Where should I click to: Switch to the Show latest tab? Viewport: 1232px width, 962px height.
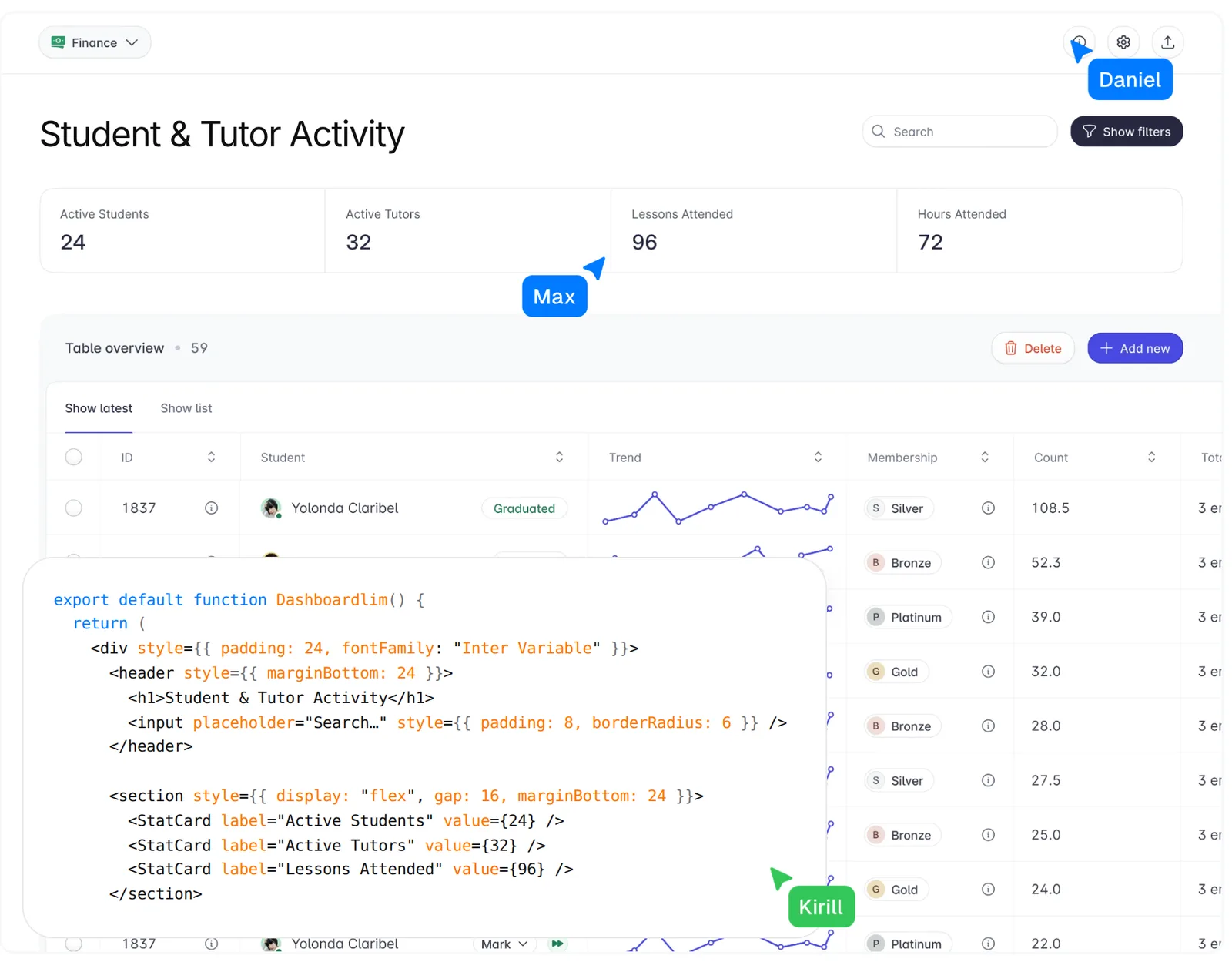point(99,408)
